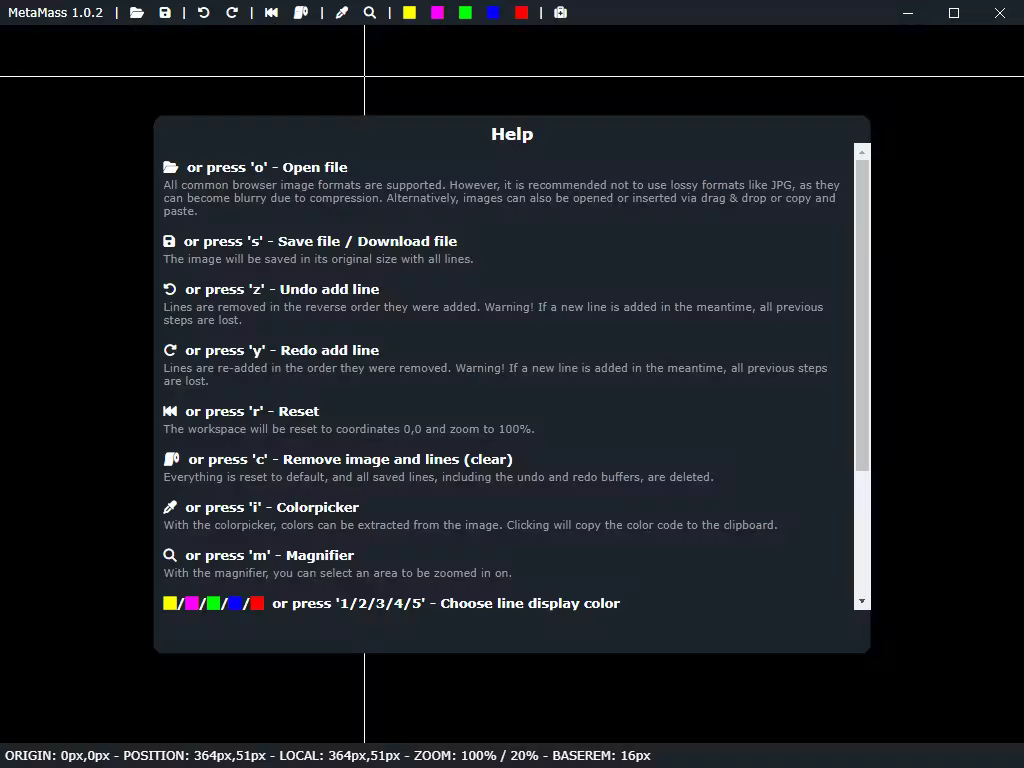The height and width of the screenshot is (768, 1024).
Task: Select blue line display color
Action: (492, 13)
